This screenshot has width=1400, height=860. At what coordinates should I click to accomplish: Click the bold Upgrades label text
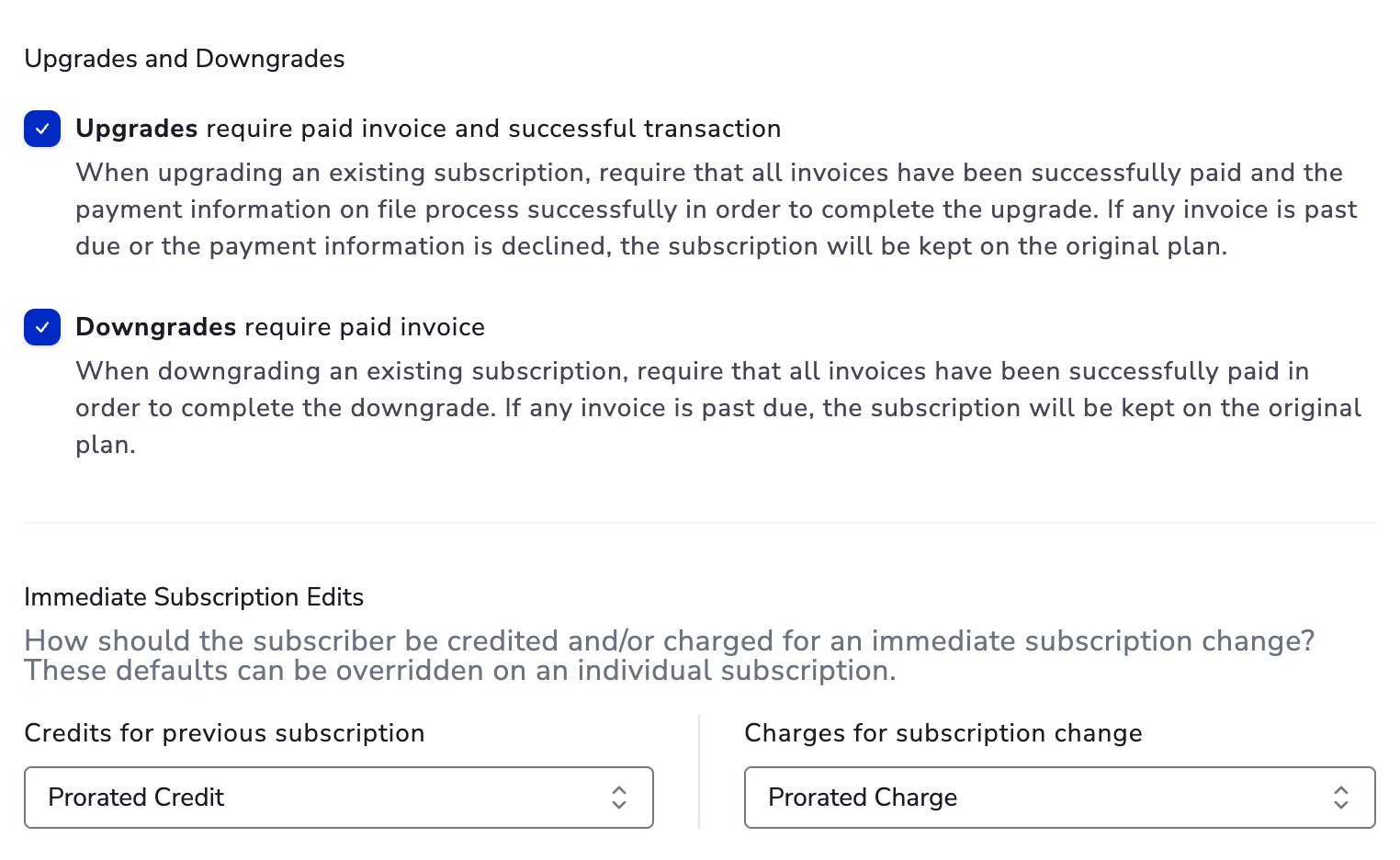coord(137,129)
